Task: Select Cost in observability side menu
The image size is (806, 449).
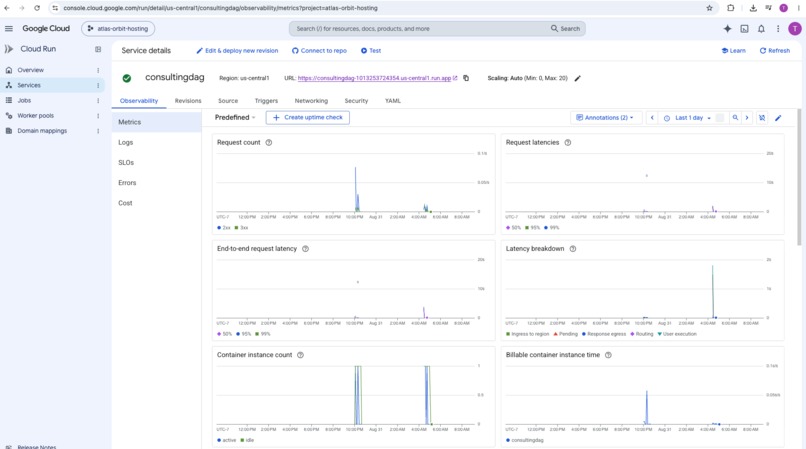Action: [x=156, y=203]
